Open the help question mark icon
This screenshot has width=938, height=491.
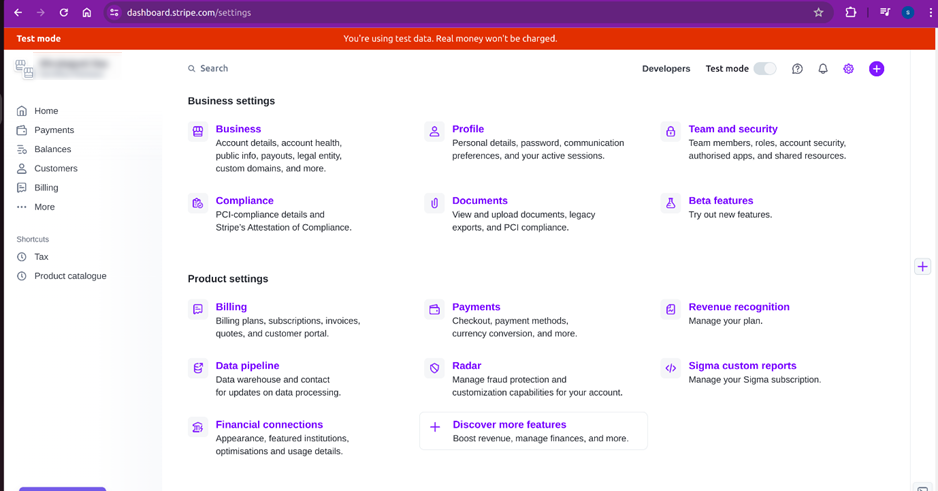coord(797,69)
